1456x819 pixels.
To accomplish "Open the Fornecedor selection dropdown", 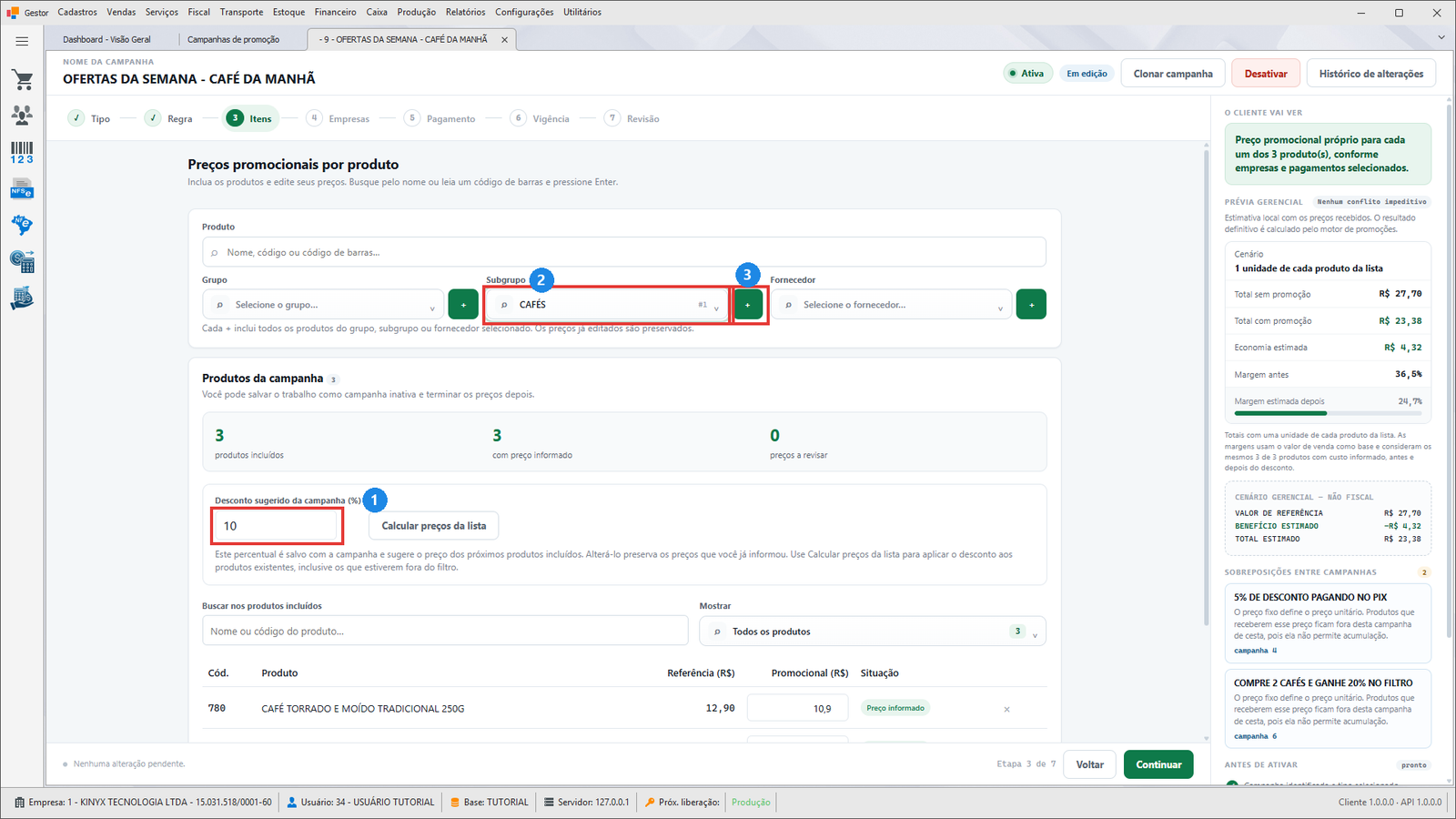I will pyautogui.click(x=891, y=305).
